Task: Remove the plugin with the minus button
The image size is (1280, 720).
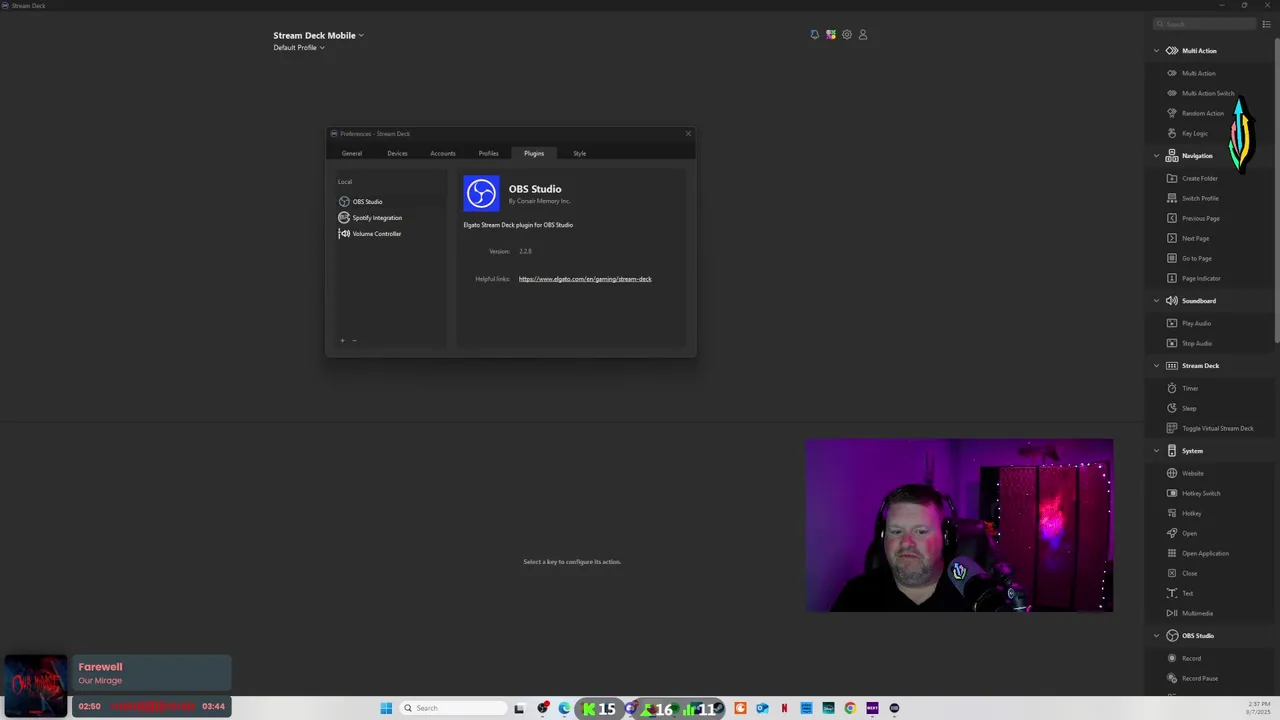Action: [354, 341]
